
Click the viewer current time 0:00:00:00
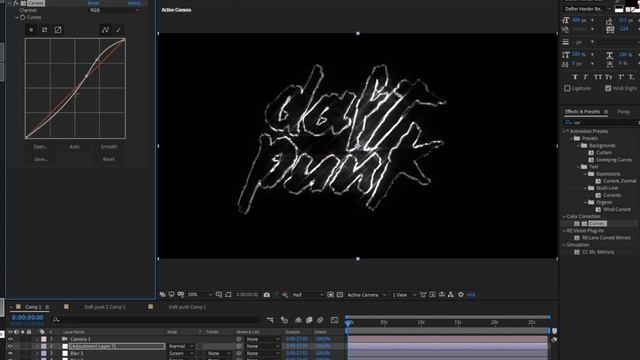pyautogui.click(x=247, y=295)
